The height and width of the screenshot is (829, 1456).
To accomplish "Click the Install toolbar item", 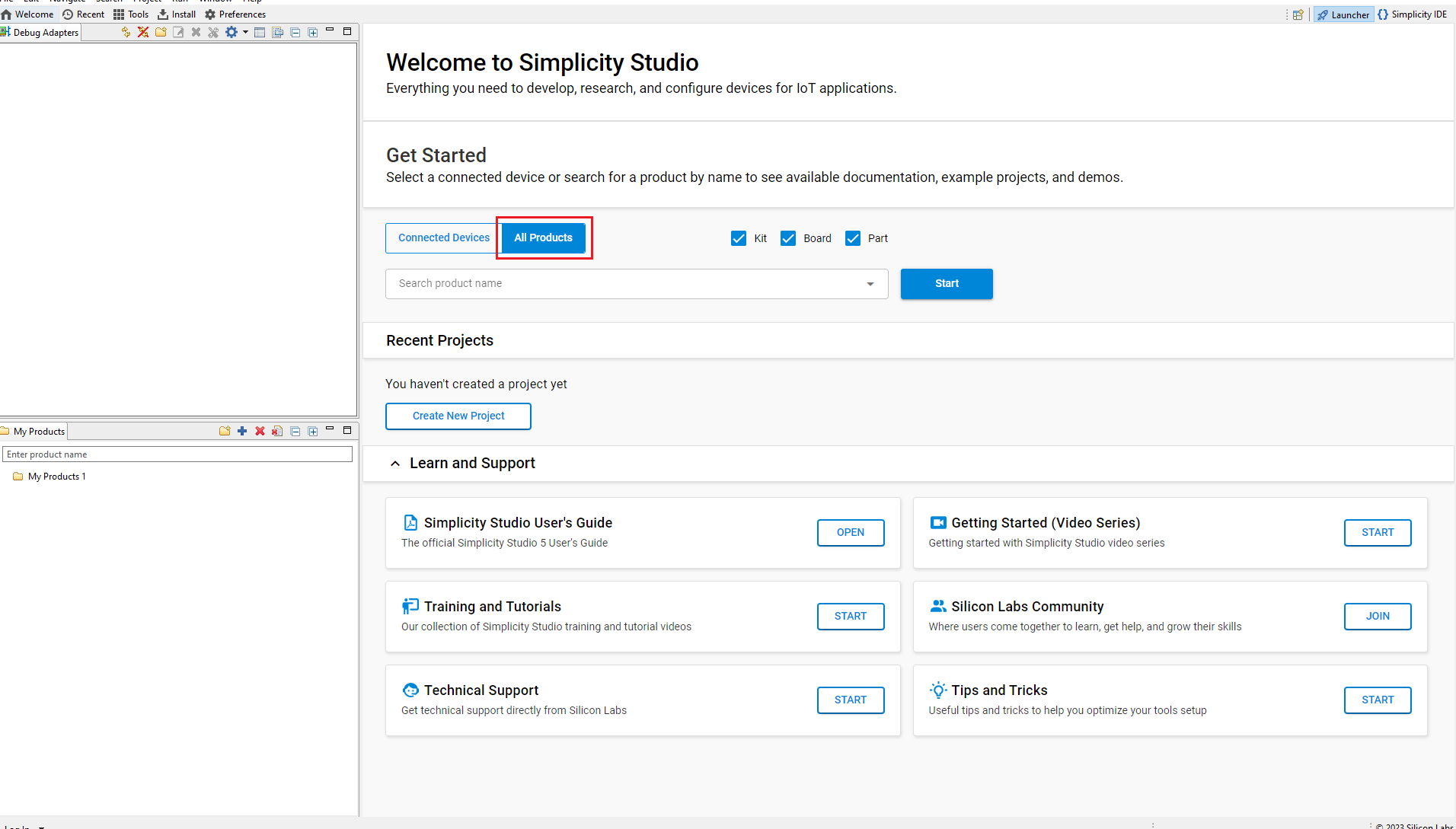I will click(177, 14).
